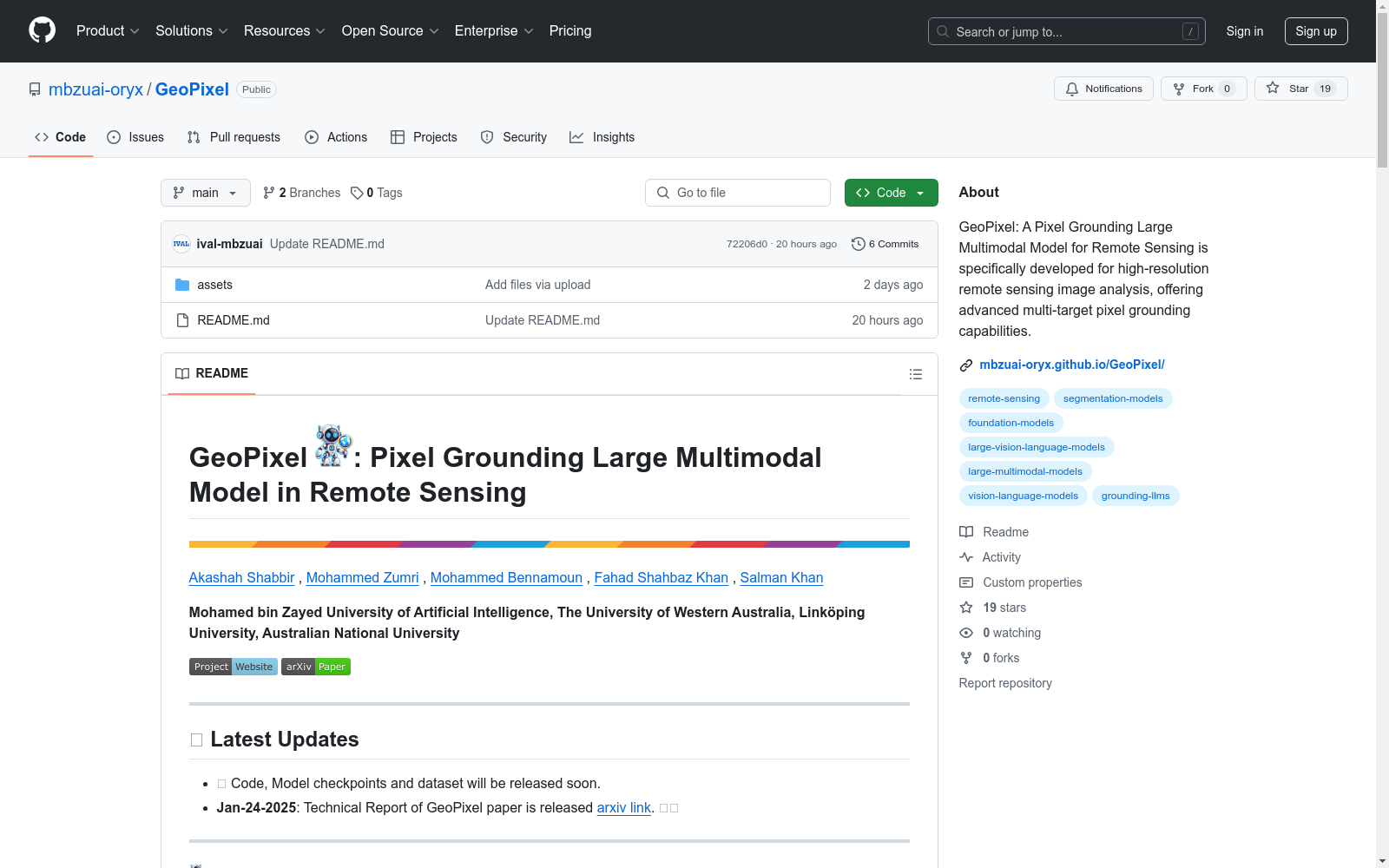Screen dimensions: 1389x868
Task: Click the ival-mbzuai avatar image
Action: coord(181,244)
